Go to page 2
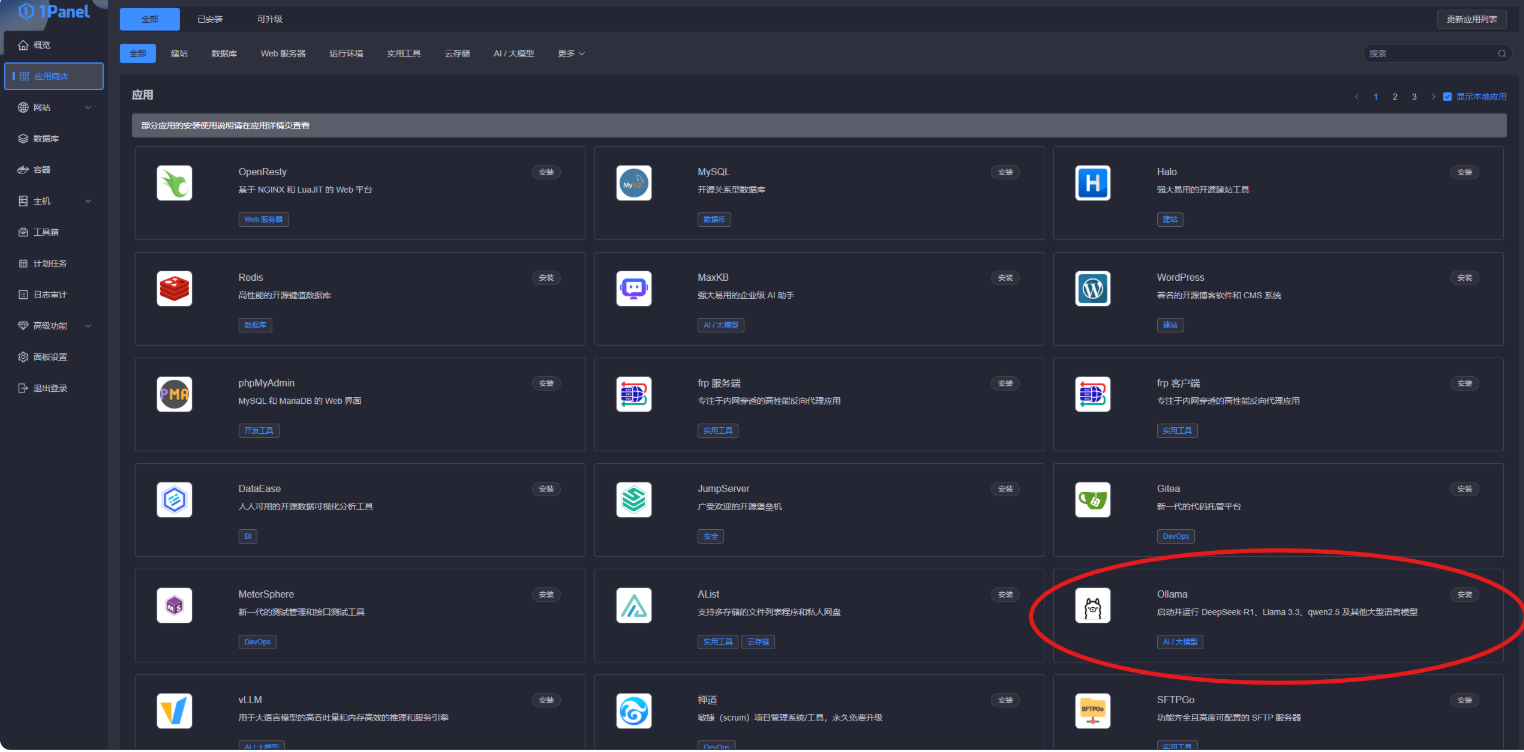The width and height of the screenshot is (1524, 752). tap(1395, 97)
